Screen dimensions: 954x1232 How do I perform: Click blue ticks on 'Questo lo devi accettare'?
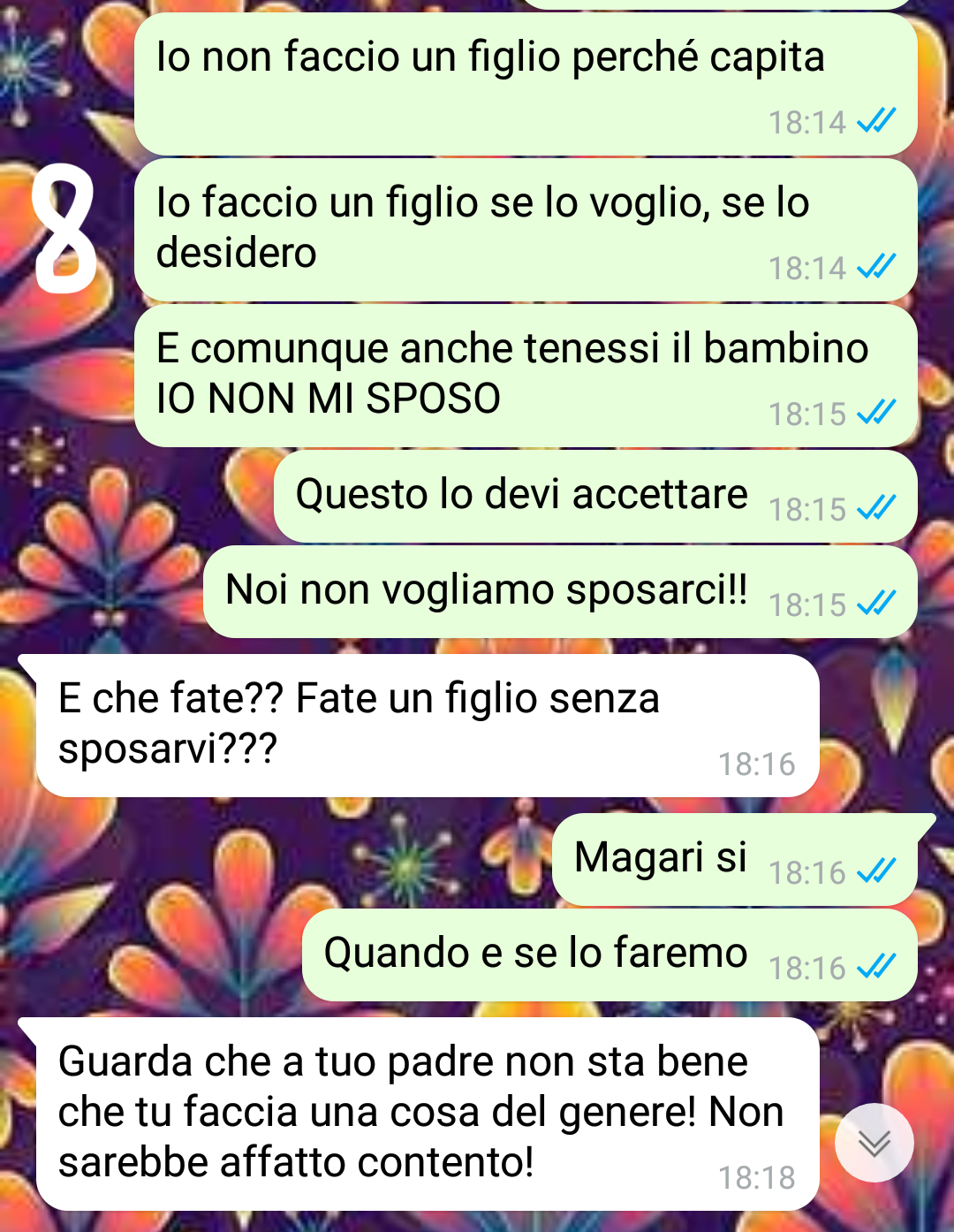tap(876, 508)
